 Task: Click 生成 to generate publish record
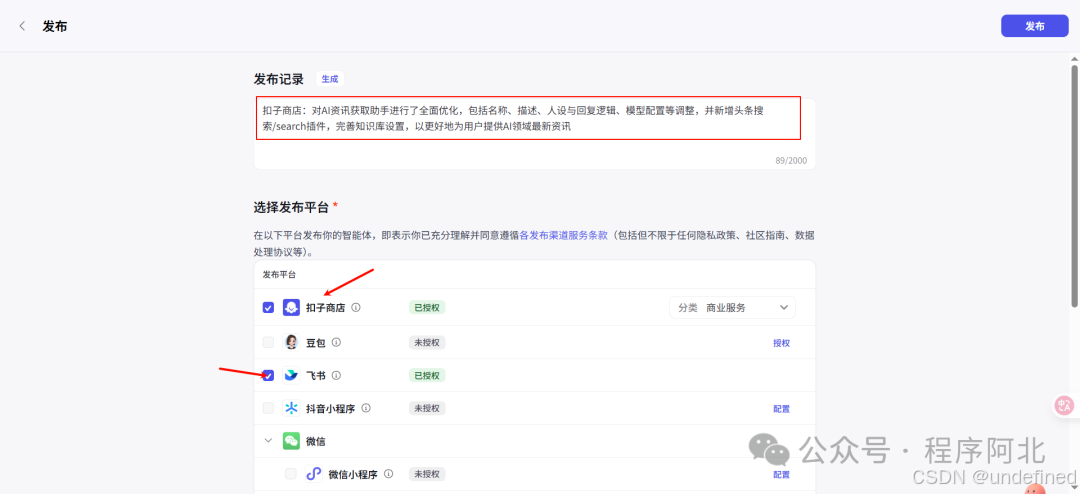(330, 79)
